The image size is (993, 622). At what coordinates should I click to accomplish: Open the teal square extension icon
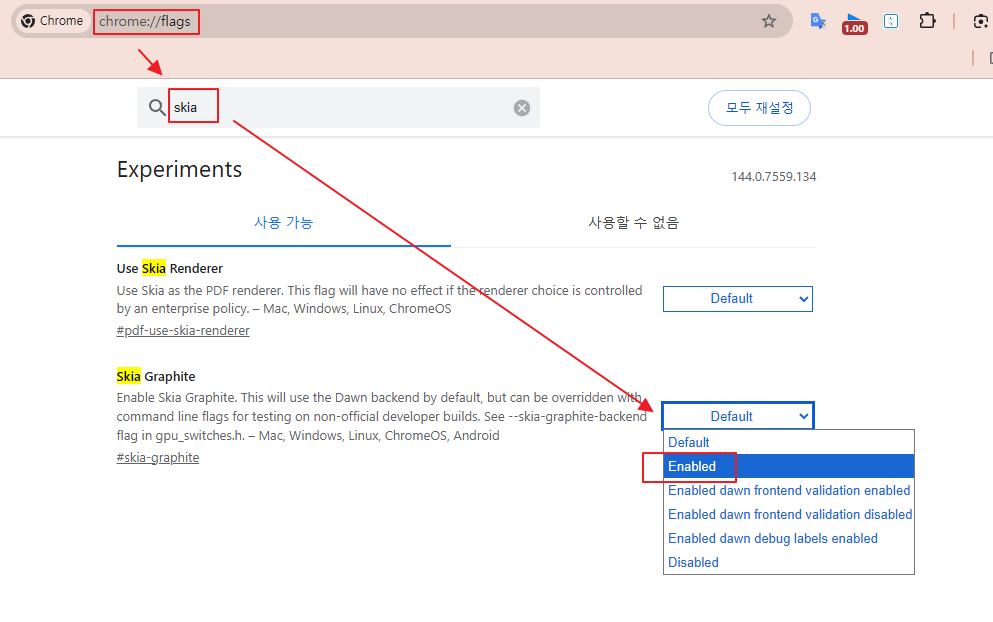tap(891, 22)
